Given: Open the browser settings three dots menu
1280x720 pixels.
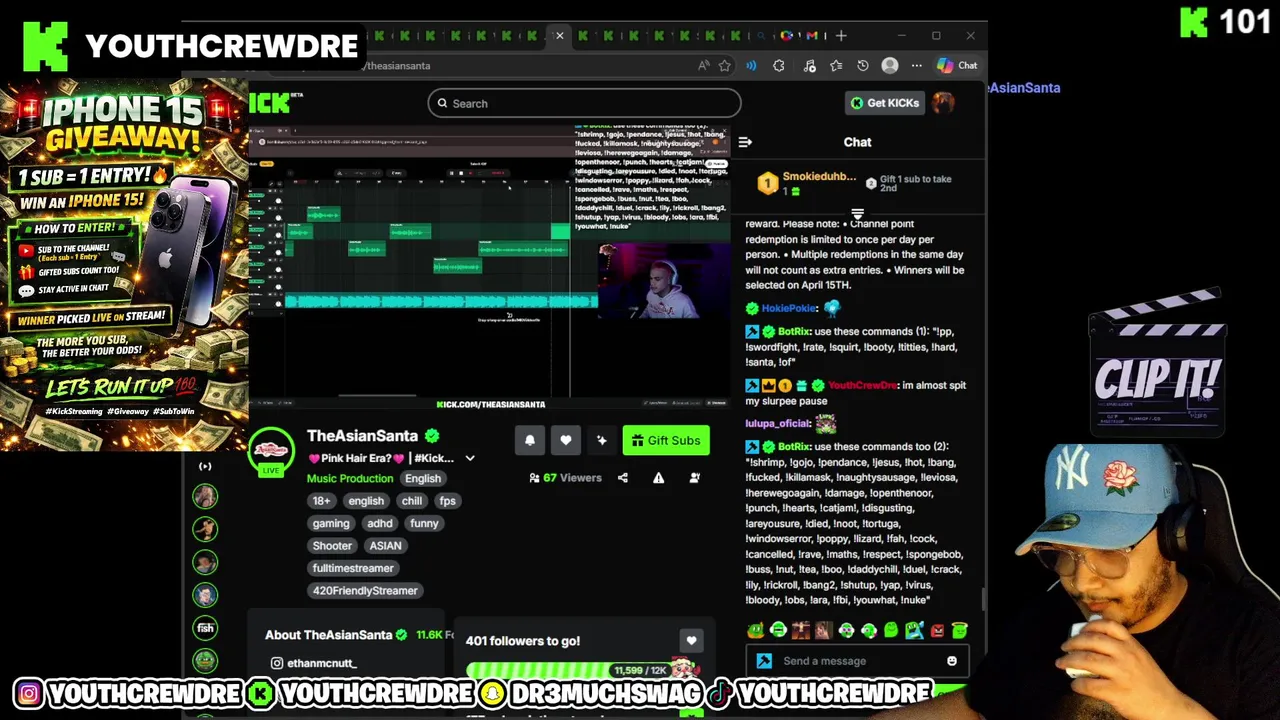Looking at the screenshot, I should (x=915, y=66).
